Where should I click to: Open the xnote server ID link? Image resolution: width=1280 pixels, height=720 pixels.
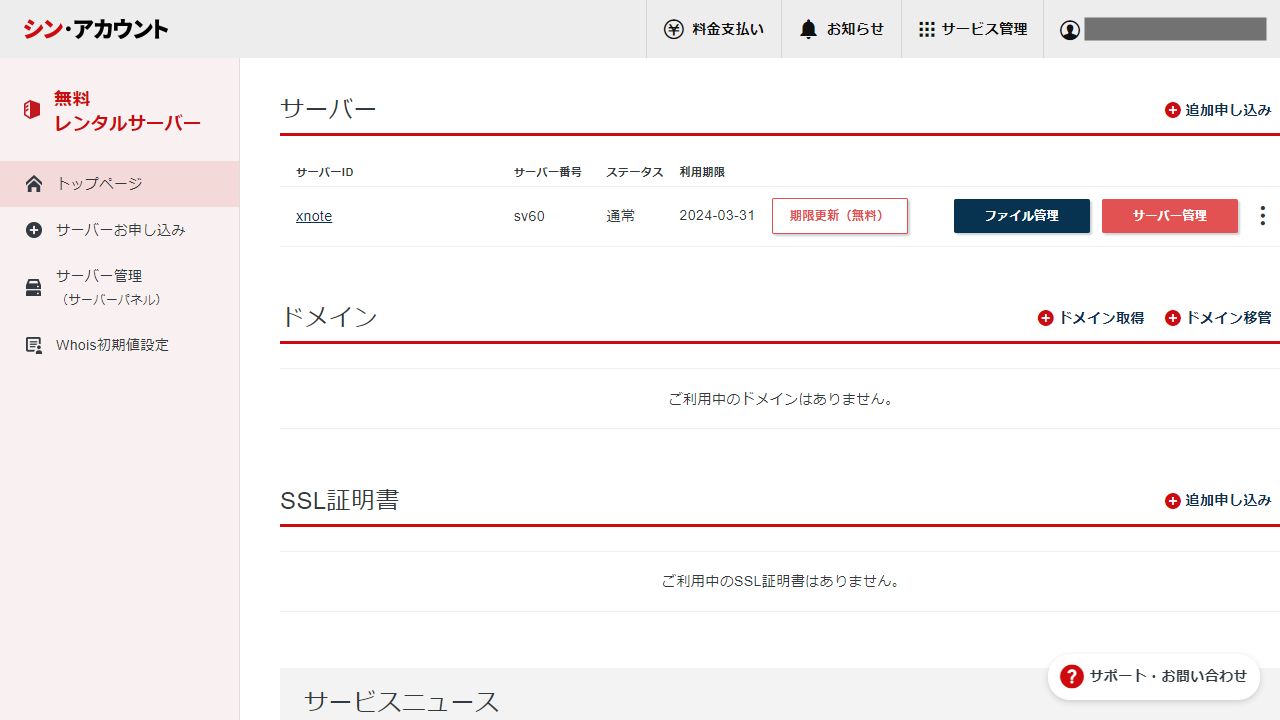pyautogui.click(x=314, y=216)
